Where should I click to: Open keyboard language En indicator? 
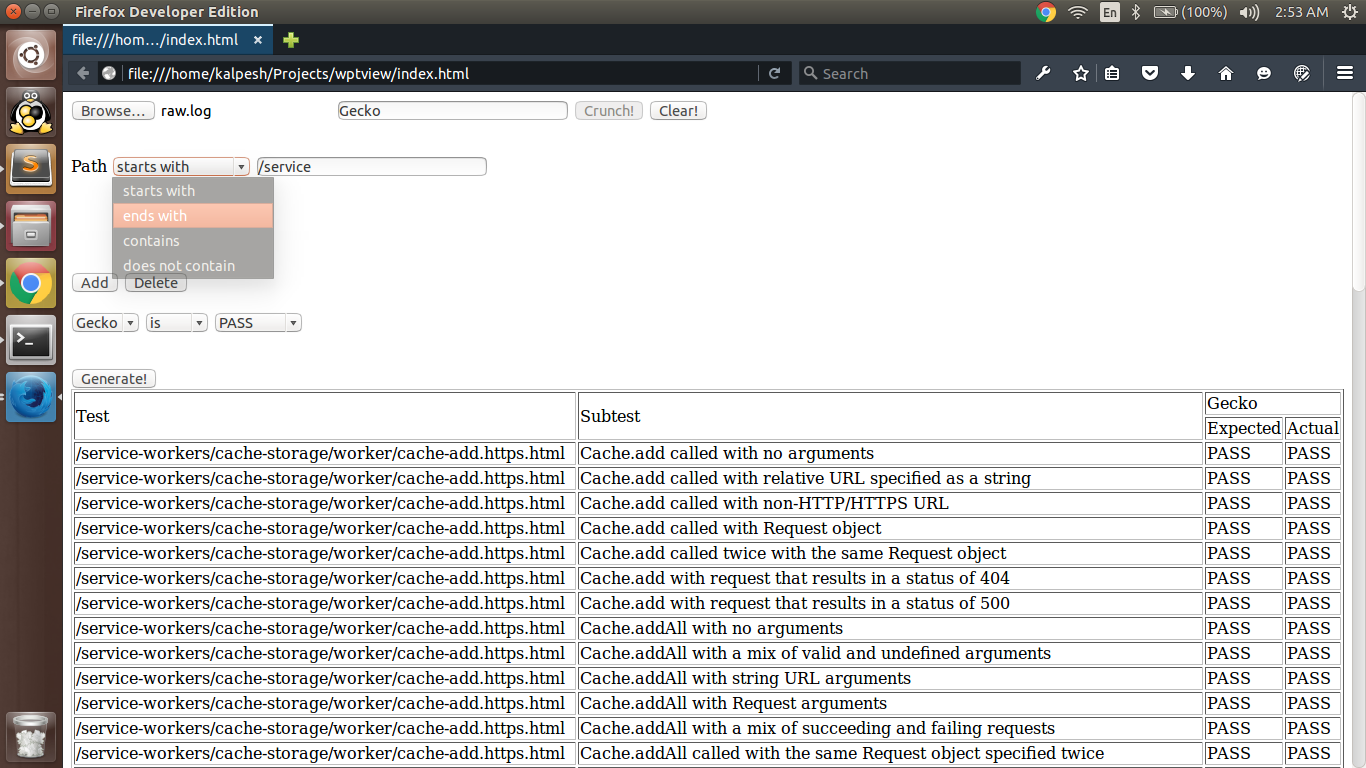[x=1110, y=12]
